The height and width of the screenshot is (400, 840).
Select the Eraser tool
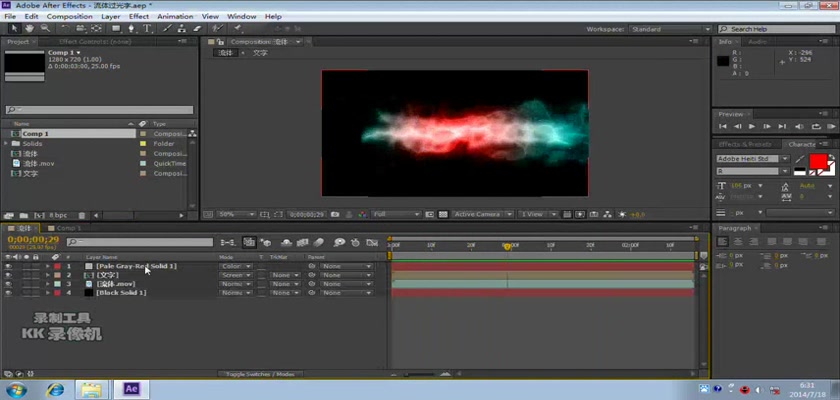point(197,28)
